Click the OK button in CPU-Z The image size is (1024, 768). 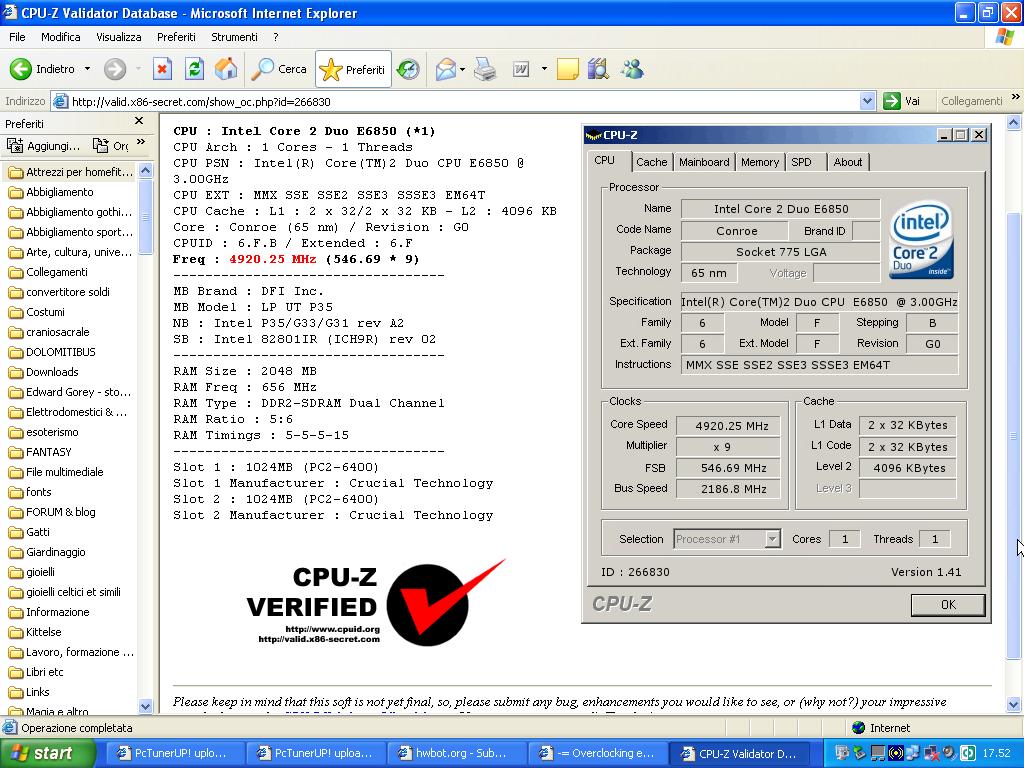pyautogui.click(x=948, y=605)
